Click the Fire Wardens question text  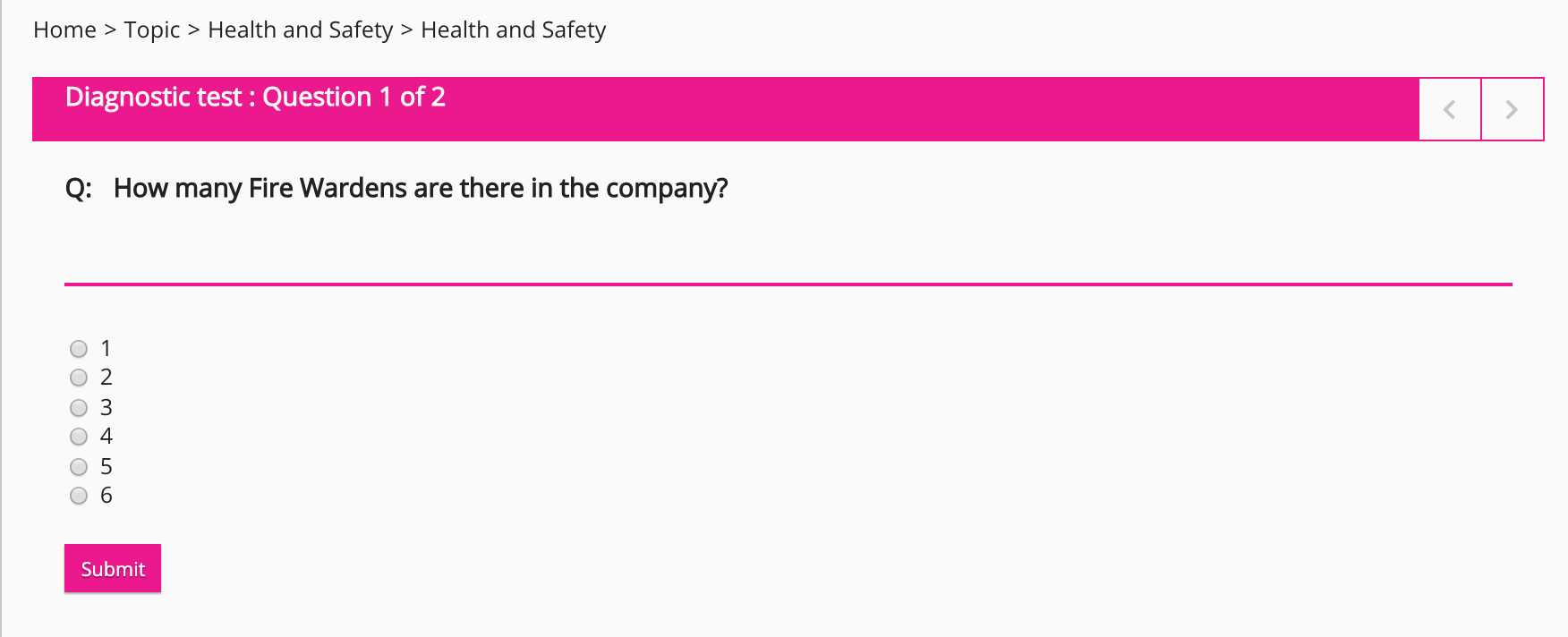point(421,188)
